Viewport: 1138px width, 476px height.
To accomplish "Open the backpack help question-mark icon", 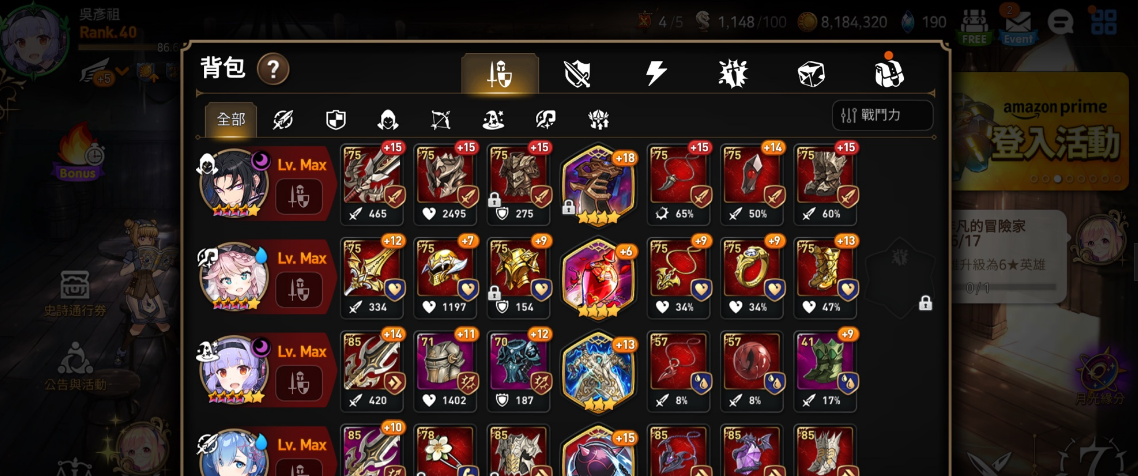I will [273, 70].
